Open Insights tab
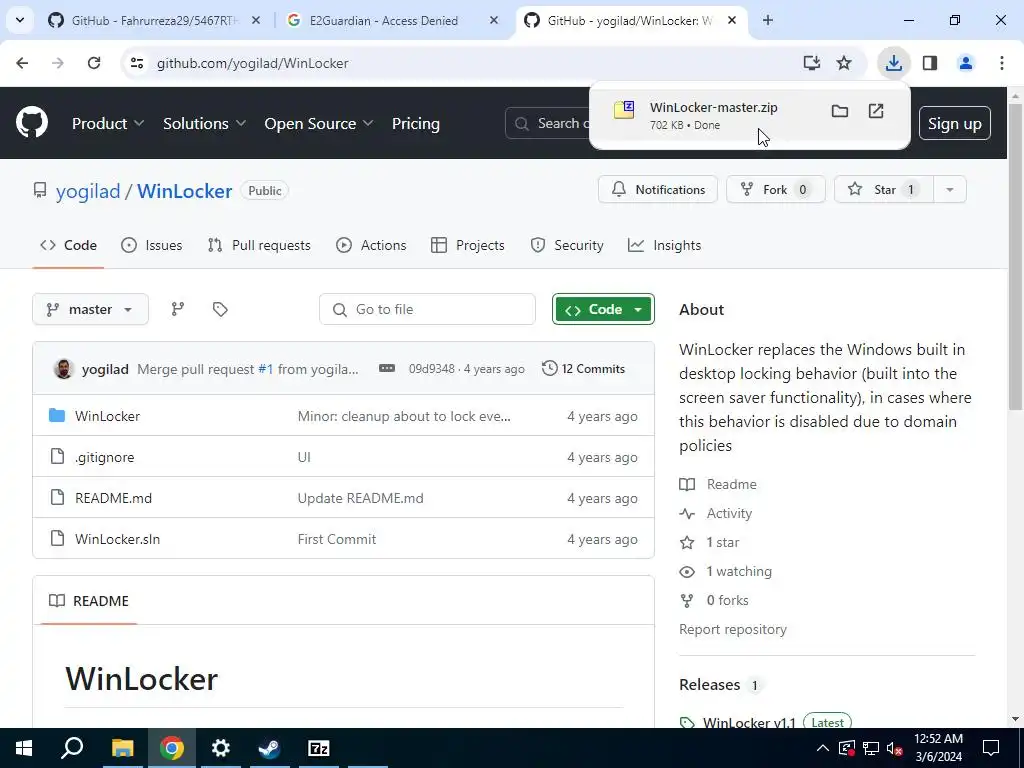Image resolution: width=1024 pixels, height=768 pixels. [664, 245]
